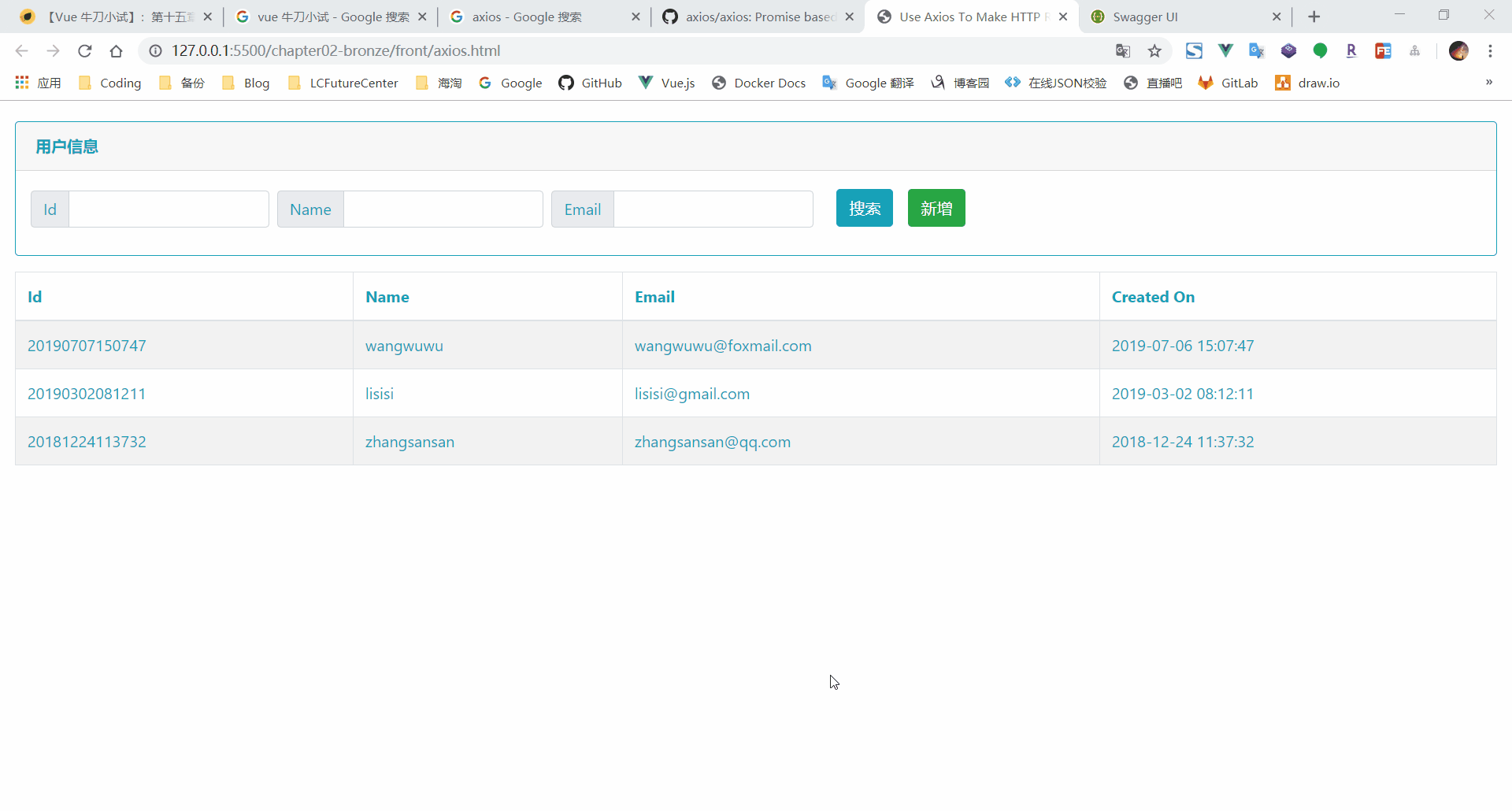Click the date 2019-03-02 08:12:11
The image size is (1512, 811).
1183,394
